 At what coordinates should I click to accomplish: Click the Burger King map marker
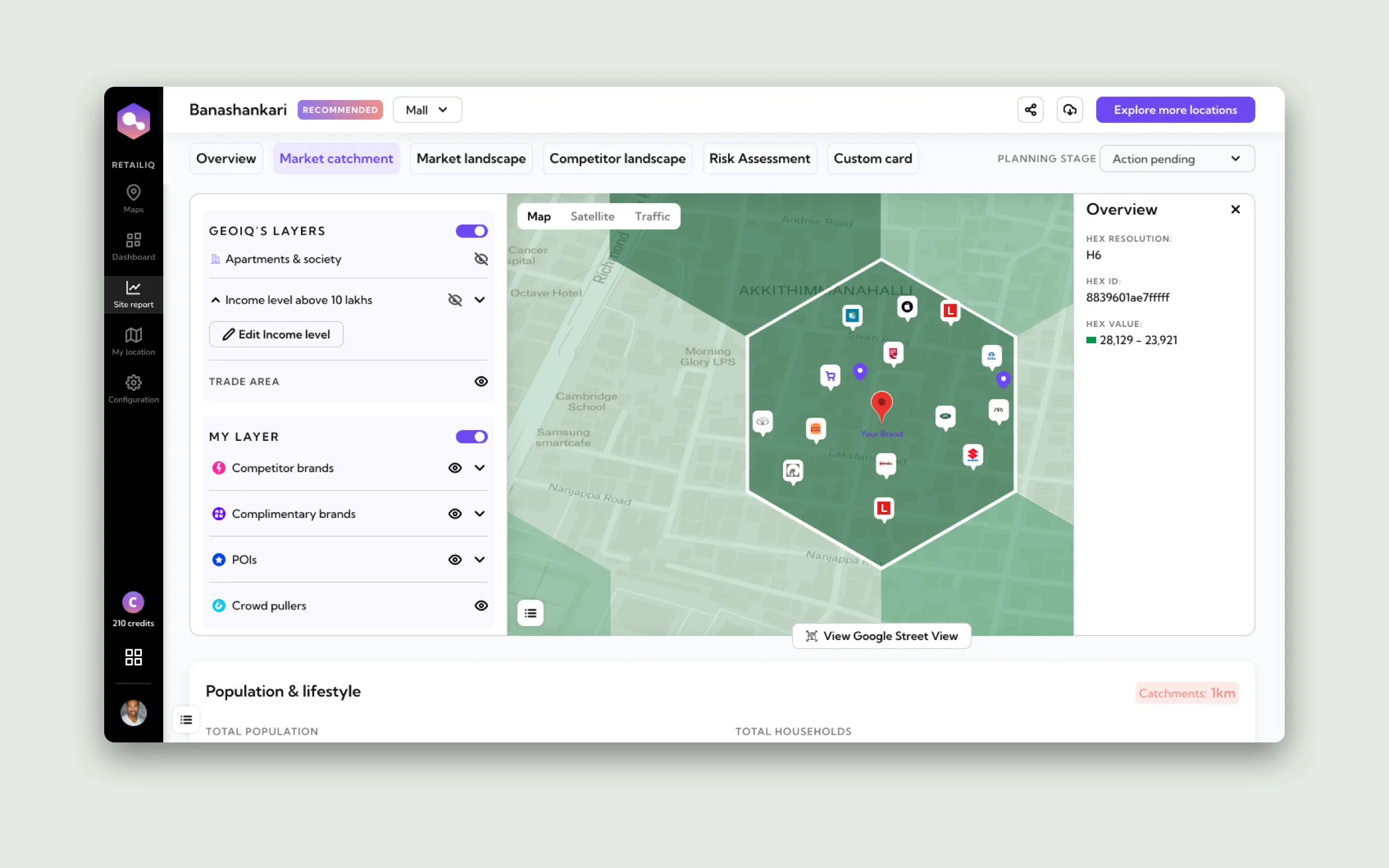815,429
